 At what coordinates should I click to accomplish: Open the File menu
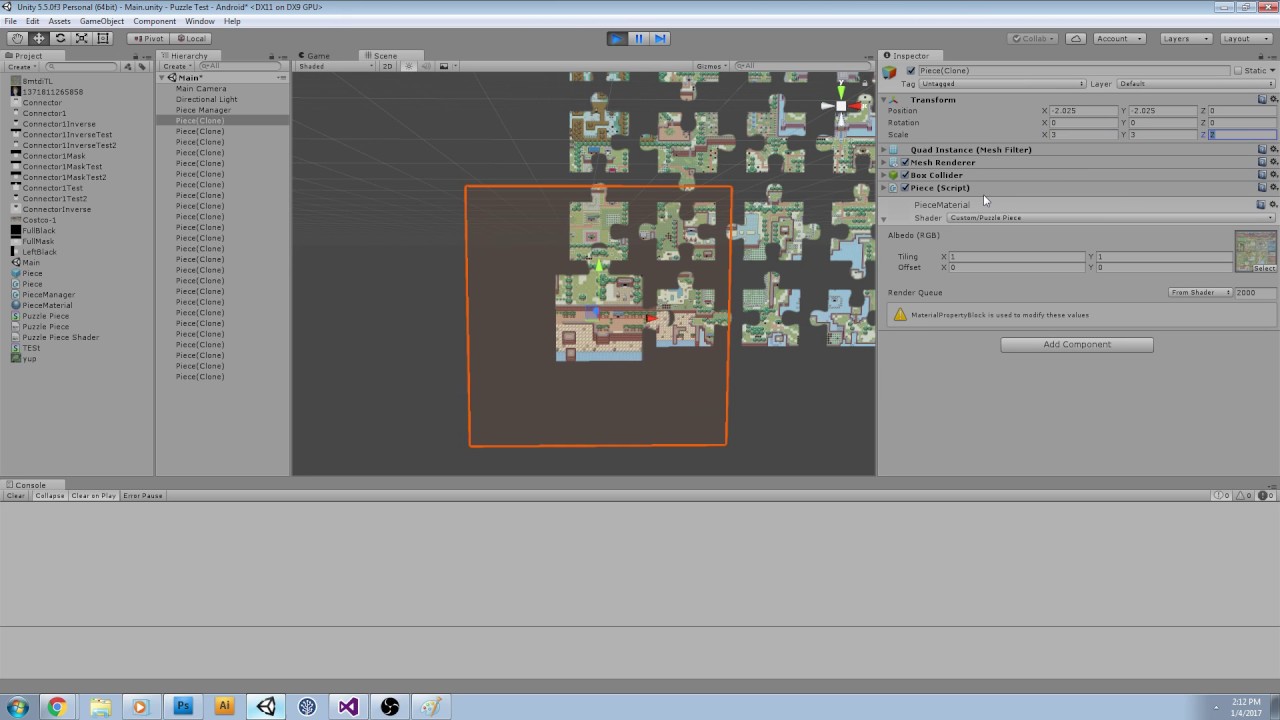pos(10,21)
